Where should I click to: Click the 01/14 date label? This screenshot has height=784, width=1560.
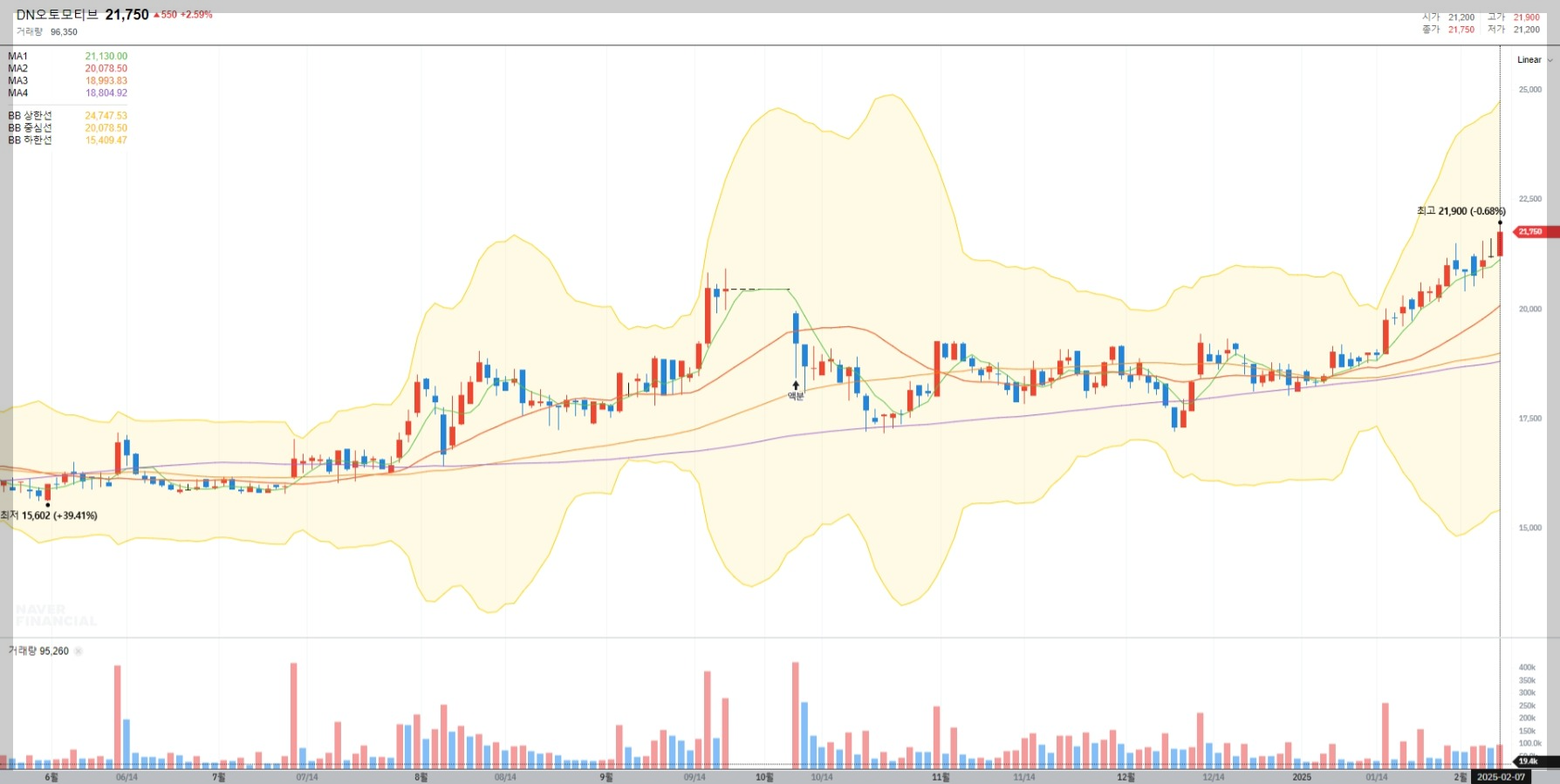[x=1377, y=778]
